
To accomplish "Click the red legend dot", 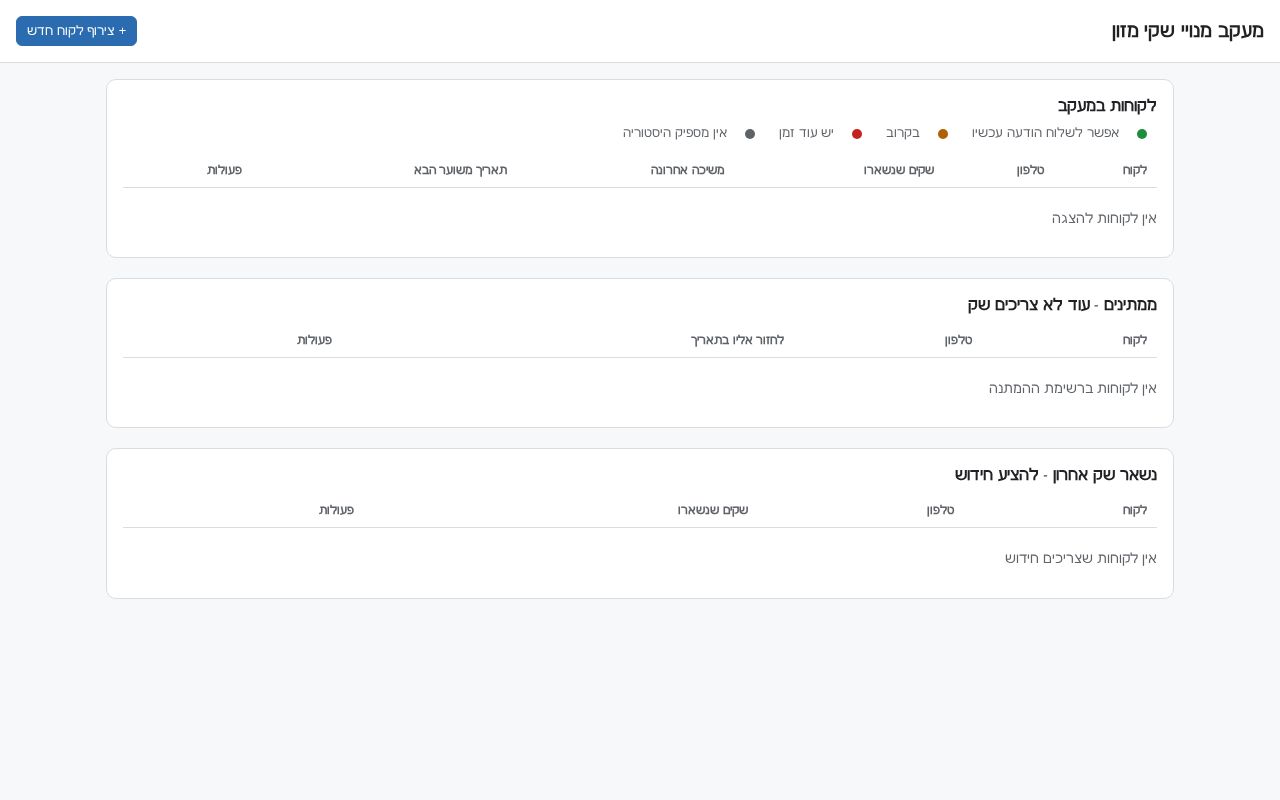I will (857, 134).
